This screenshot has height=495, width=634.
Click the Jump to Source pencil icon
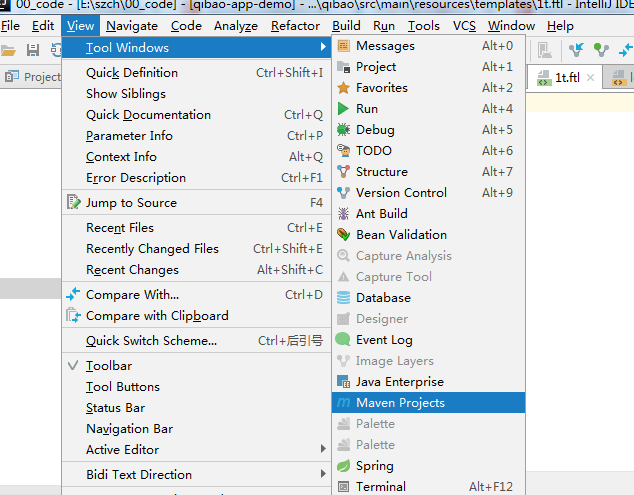(x=74, y=202)
